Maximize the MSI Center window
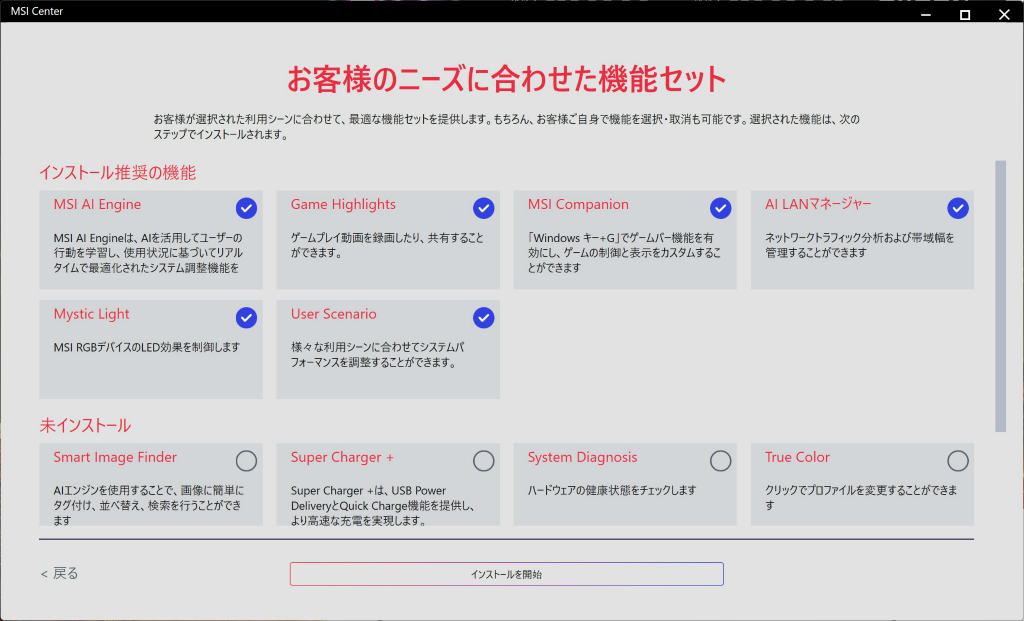1024x621 pixels. click(965, 14)
